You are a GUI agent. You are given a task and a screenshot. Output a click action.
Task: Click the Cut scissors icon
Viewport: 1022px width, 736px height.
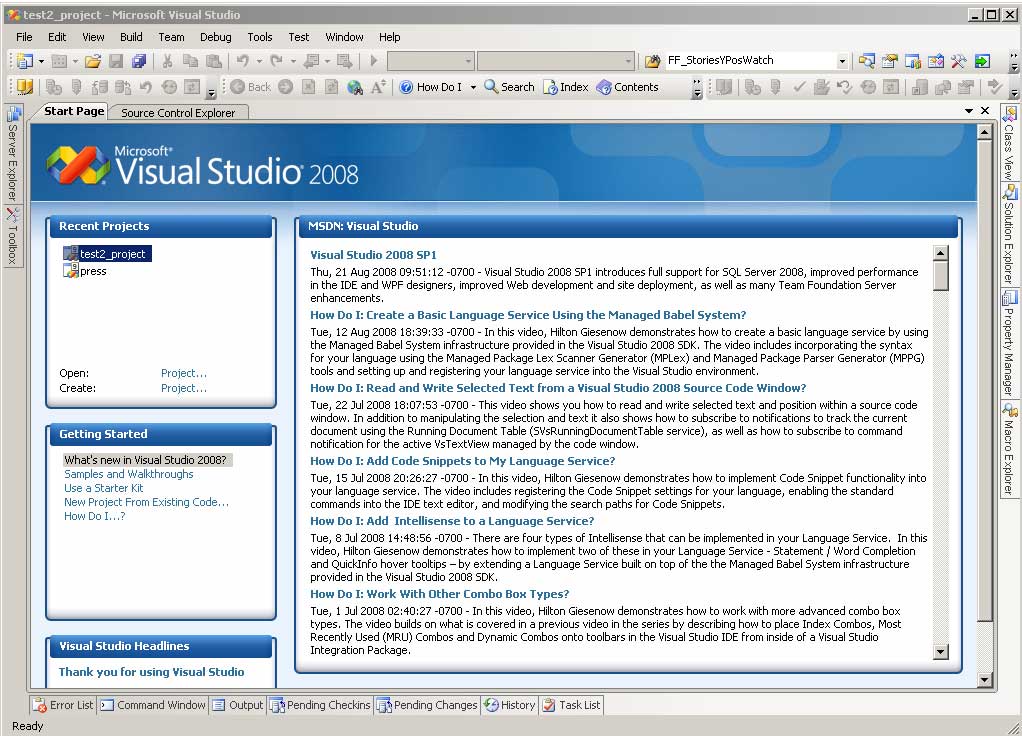click(x=168, y=61)
